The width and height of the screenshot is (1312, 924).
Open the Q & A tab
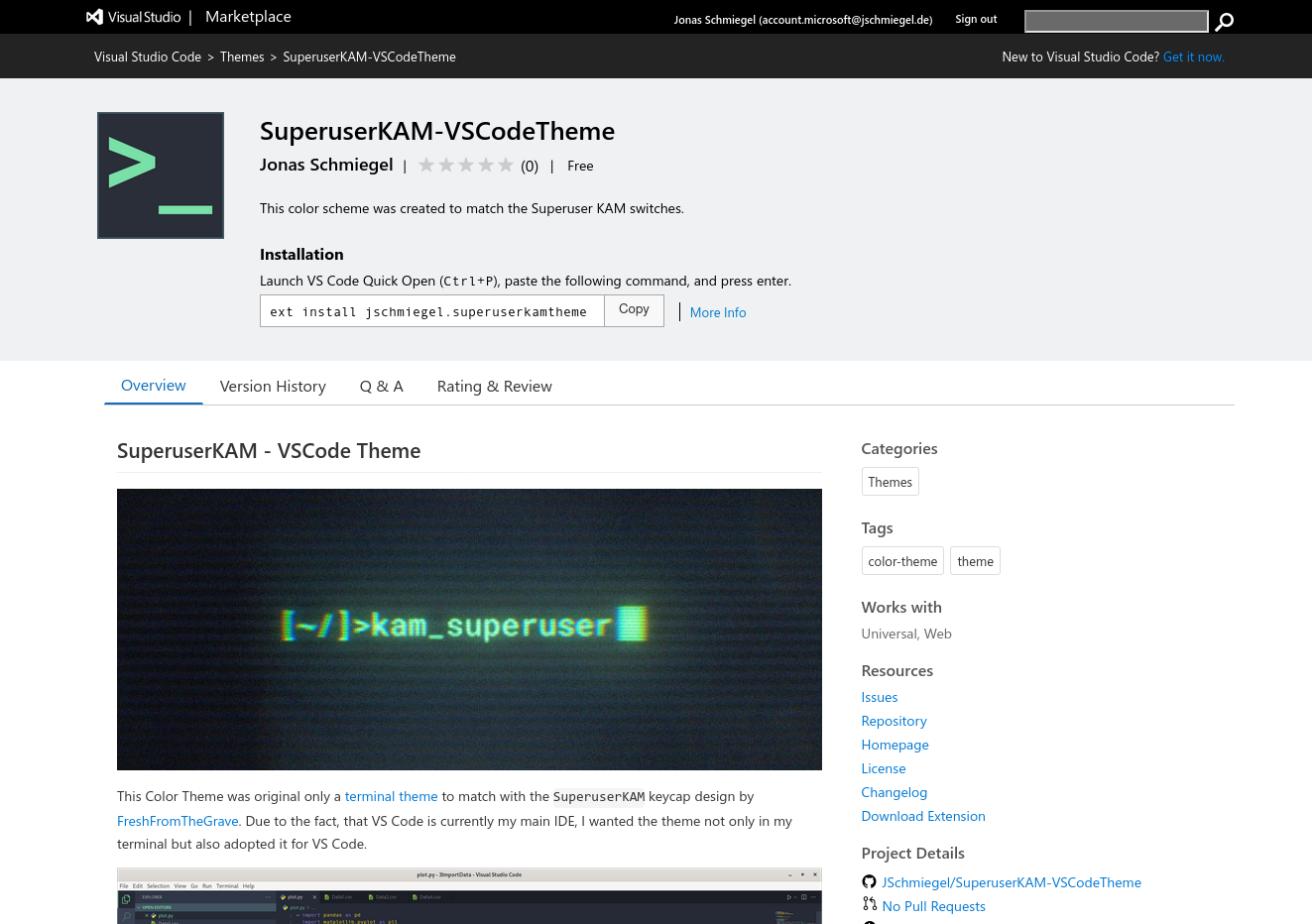click(382, 387)
